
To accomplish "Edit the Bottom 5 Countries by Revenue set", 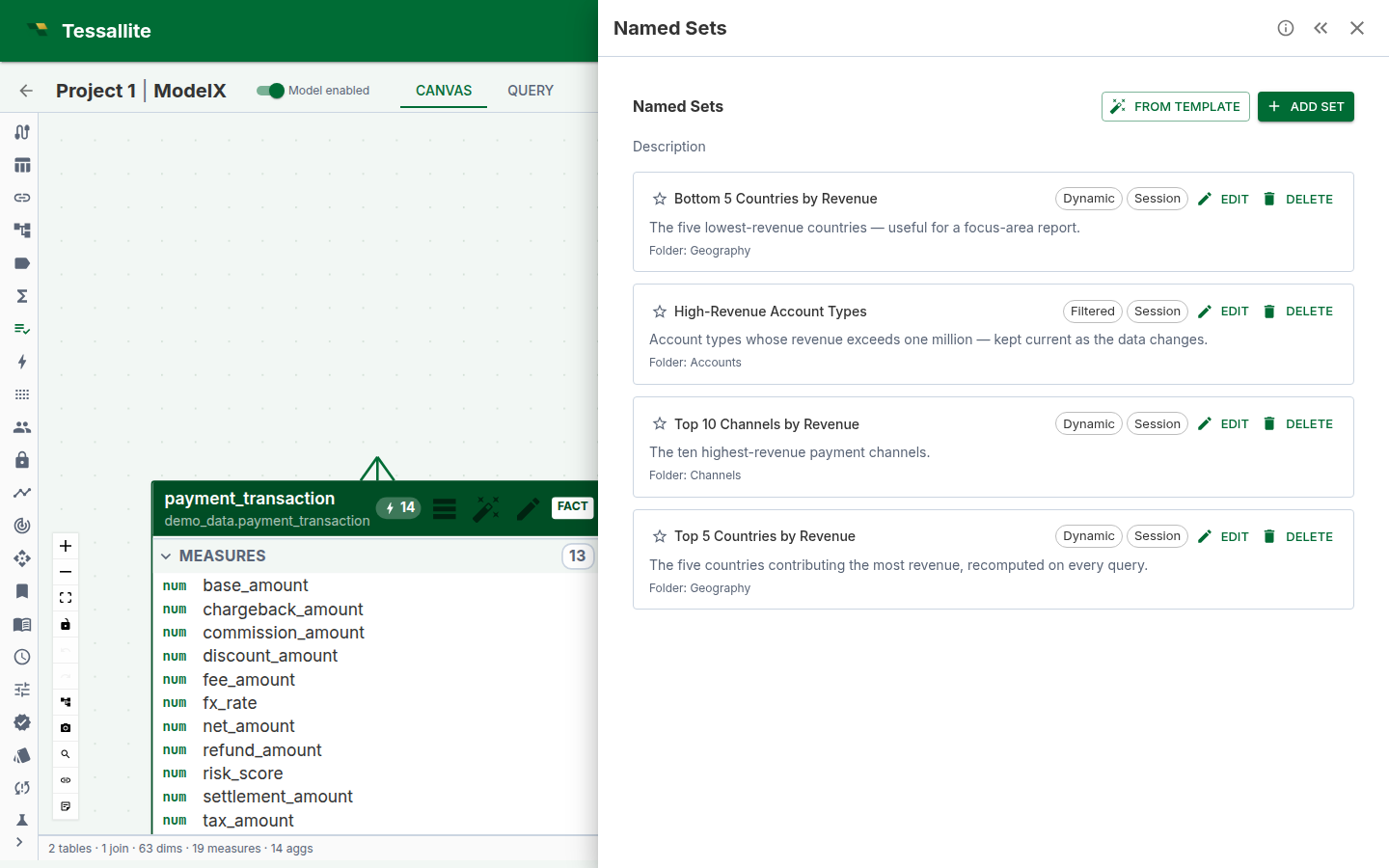I will (1223, 199).
